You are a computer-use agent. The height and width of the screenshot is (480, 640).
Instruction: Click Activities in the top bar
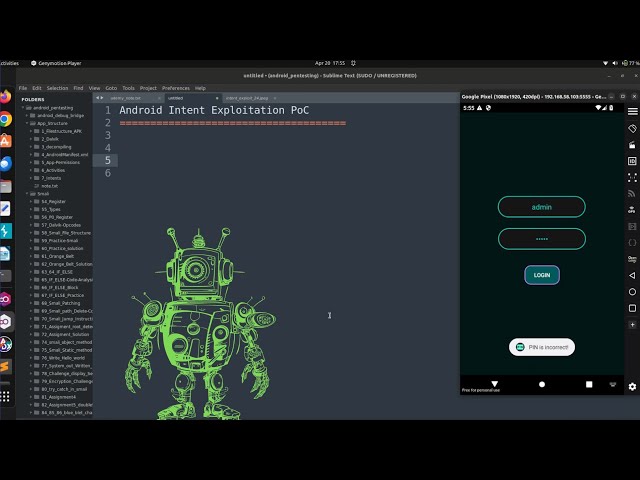[x=9, y=63]
